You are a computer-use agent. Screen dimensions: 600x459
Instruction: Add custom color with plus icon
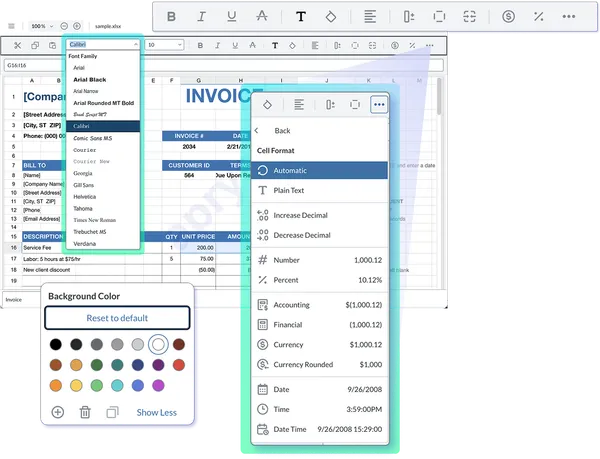click(x=58, y=412)
